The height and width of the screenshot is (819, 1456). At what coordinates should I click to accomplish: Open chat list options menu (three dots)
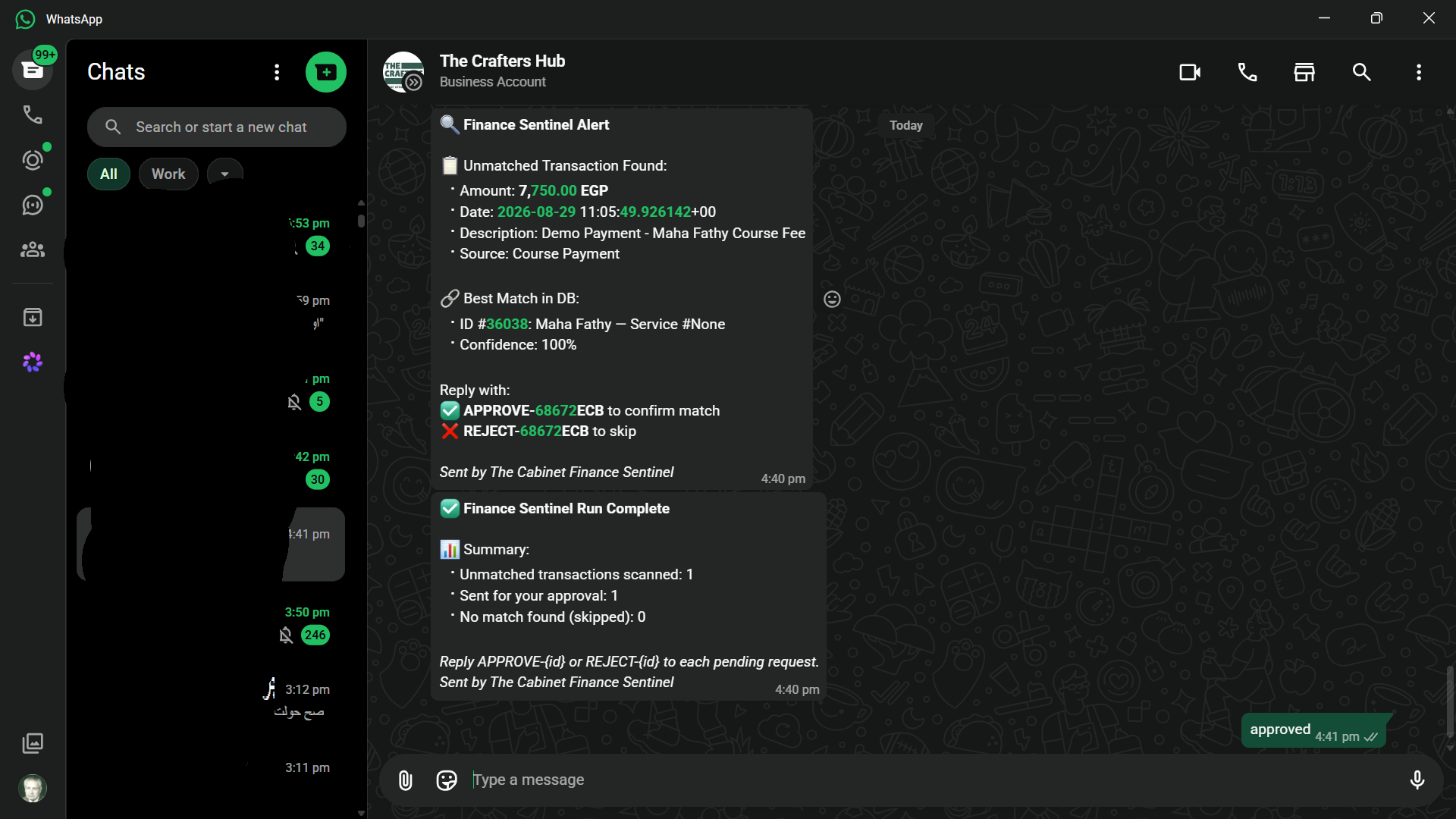(277, 72)
